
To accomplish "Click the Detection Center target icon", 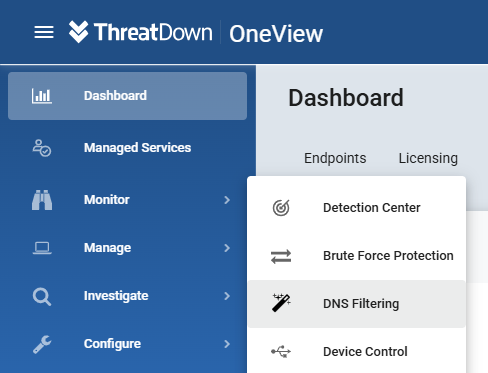I will (281, 208).
